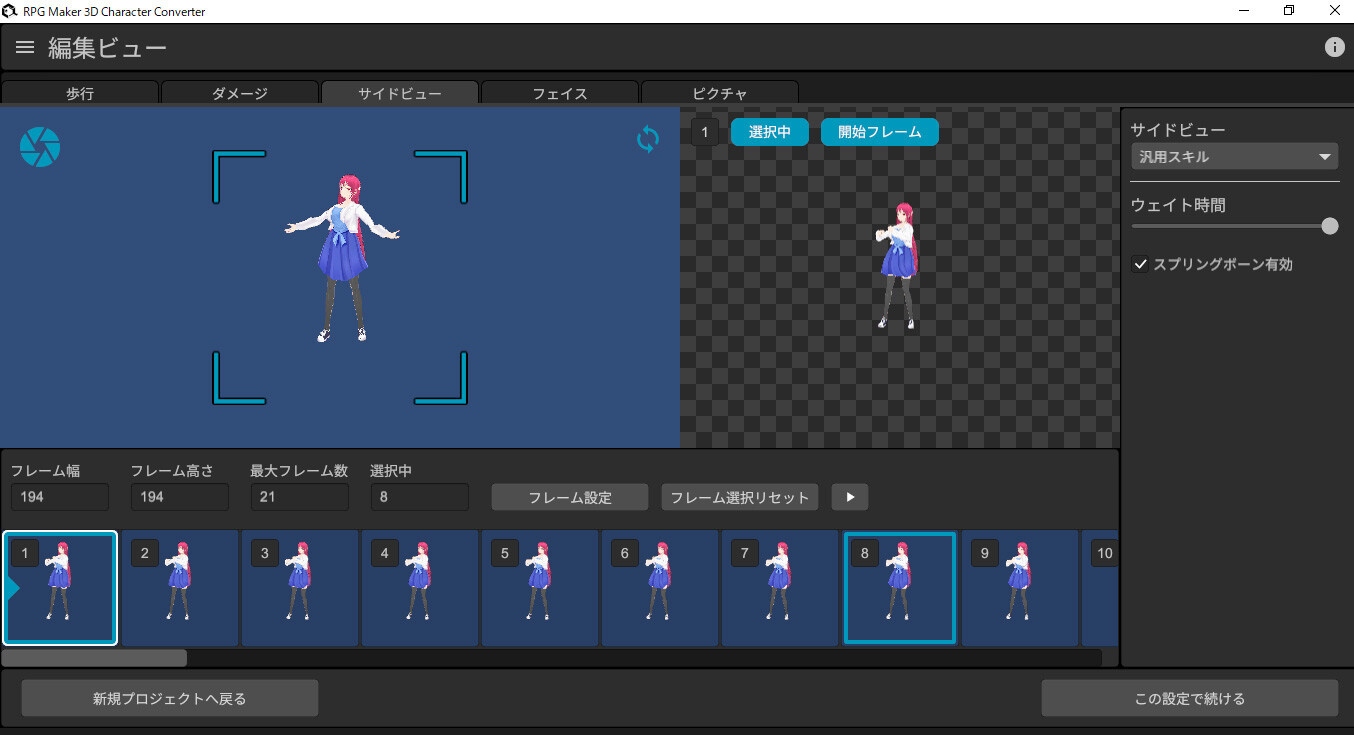Screen dimensions: 1354x735
Task: Select the ダメージ tab
Action: pyautogui.click(x=240, y=92)
